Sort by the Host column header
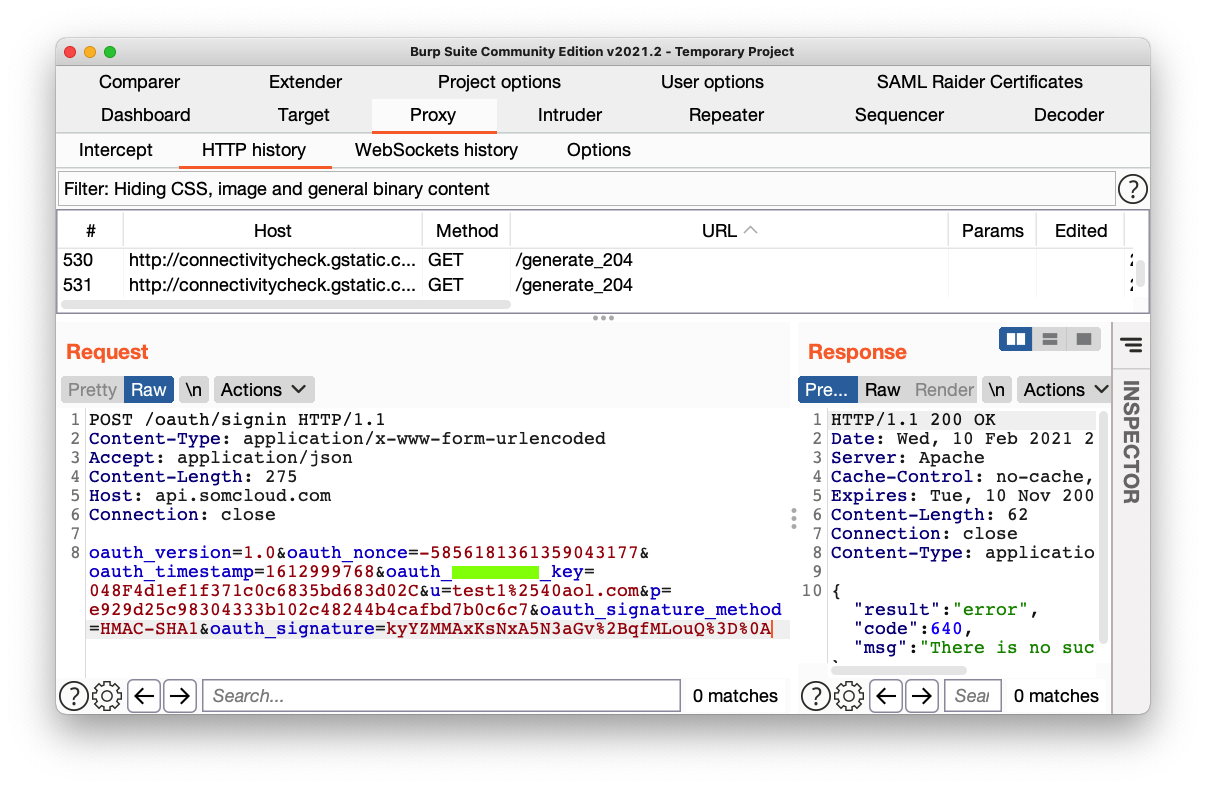 tap(272, 231)
